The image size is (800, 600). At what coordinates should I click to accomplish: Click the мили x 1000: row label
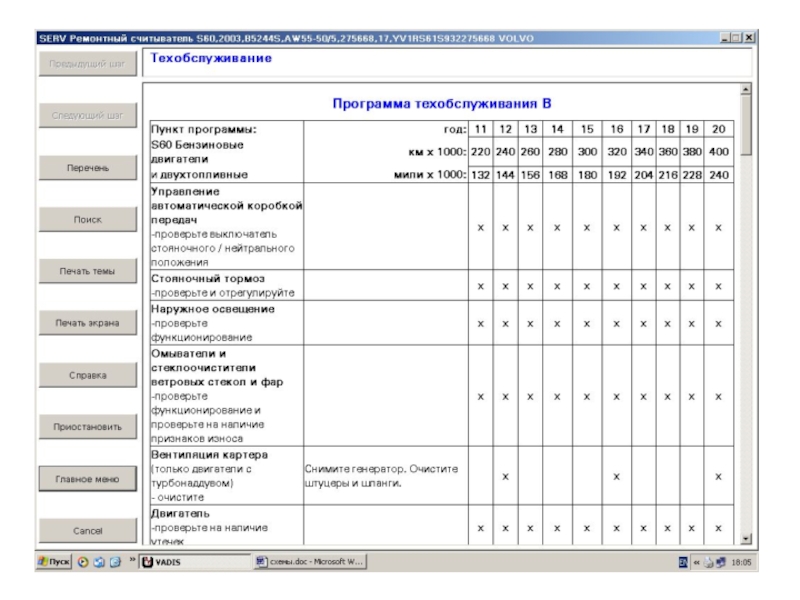point(431,174)
